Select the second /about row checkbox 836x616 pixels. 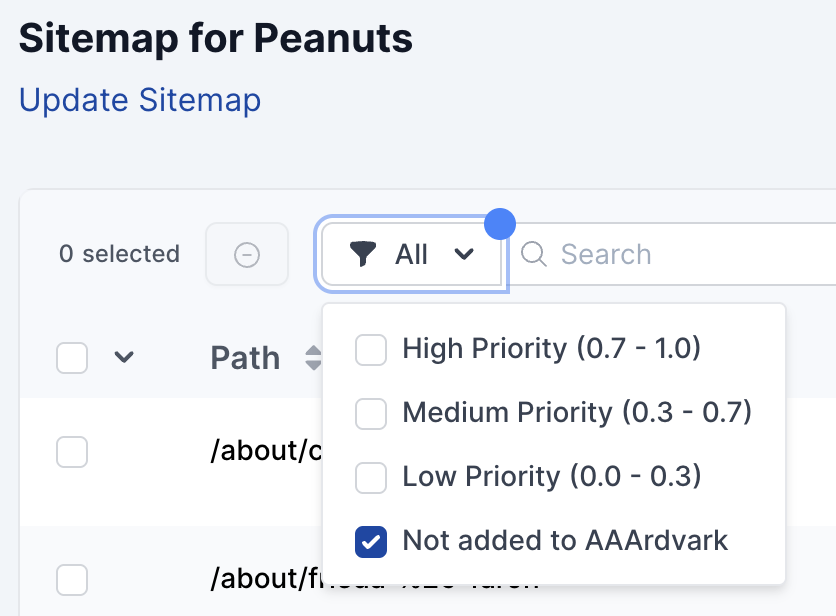72,579
